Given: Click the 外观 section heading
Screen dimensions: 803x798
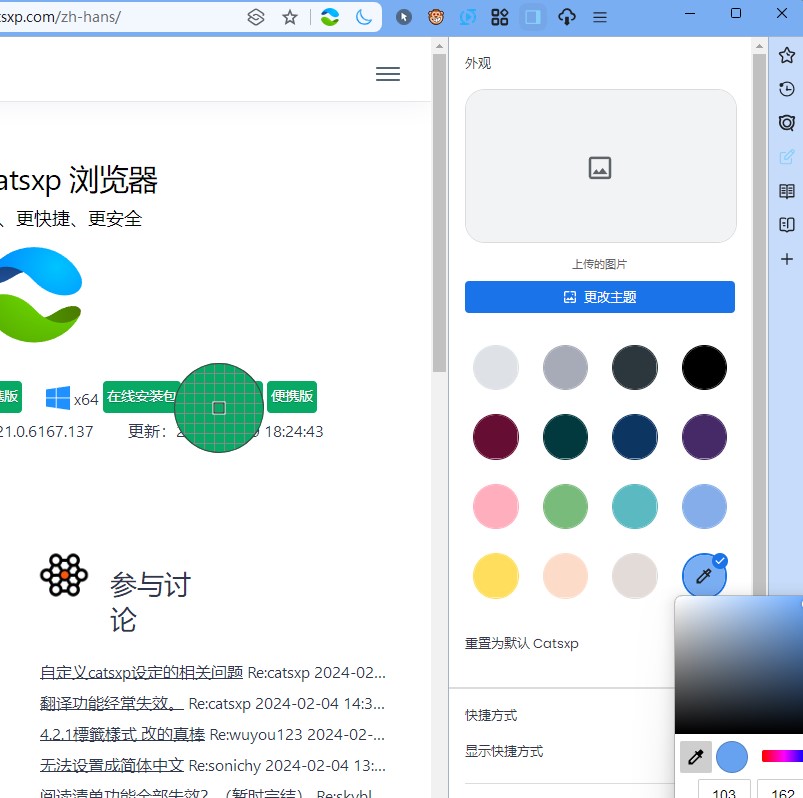Looking at the screenshot, I should pyautogui.click(x=478, y=63).
